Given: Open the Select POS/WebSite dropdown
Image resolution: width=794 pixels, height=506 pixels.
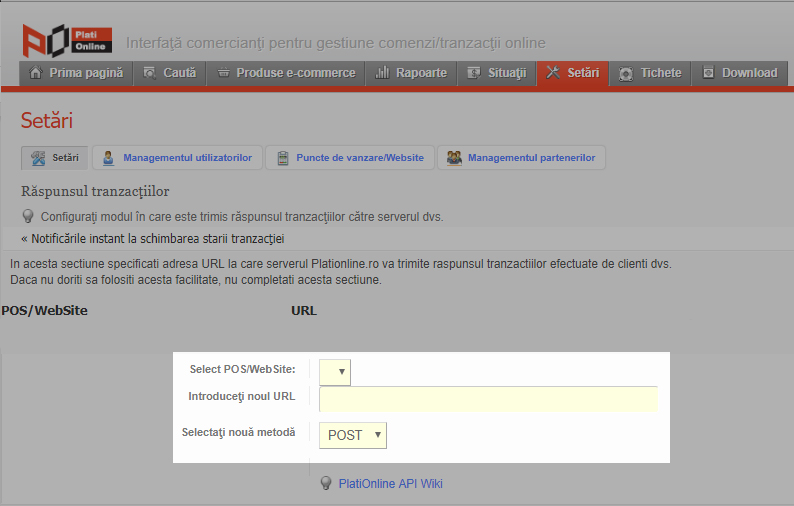Looking at the screenshot, I should coord(335,373).
